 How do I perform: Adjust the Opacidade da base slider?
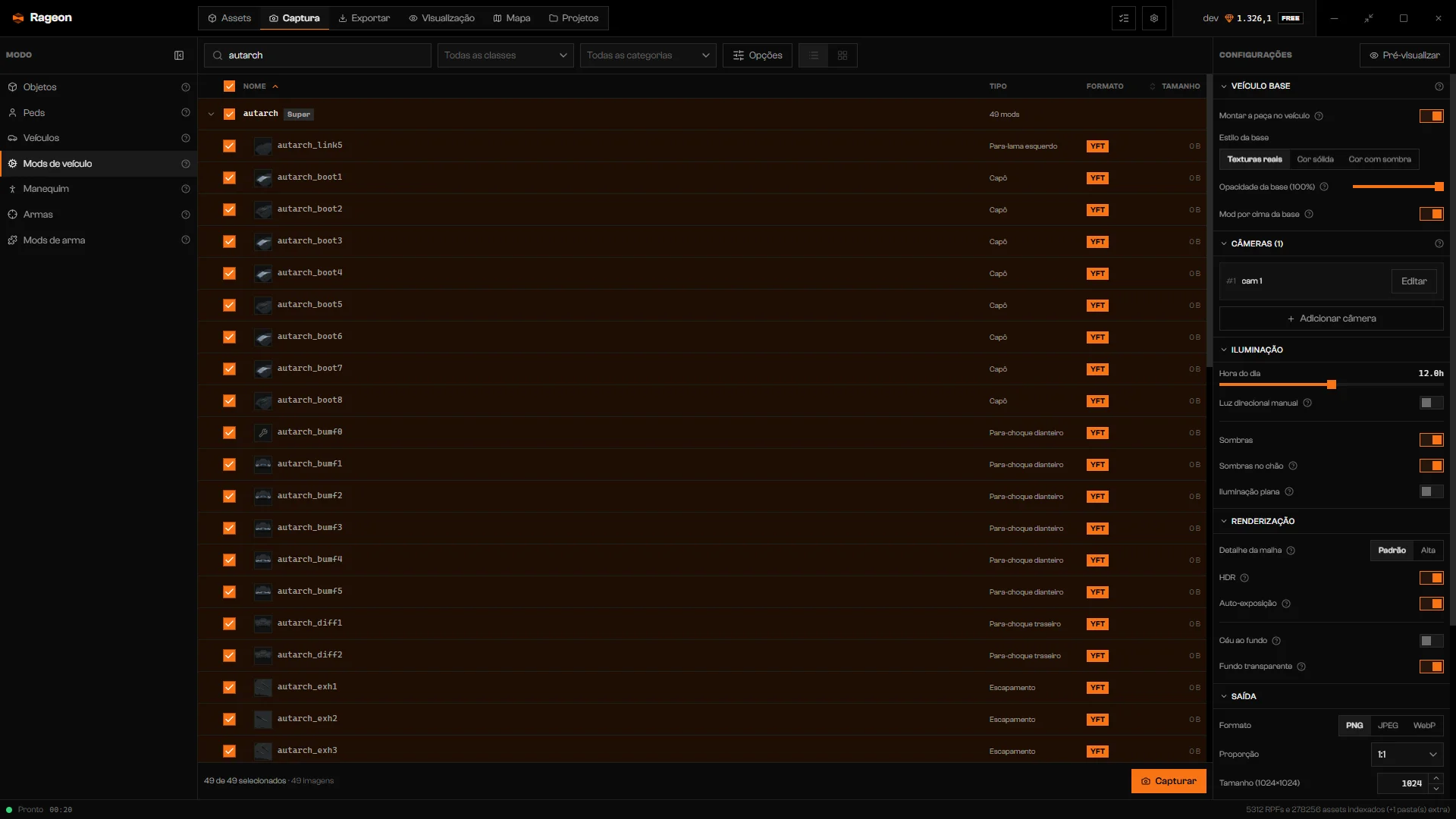click(x=1398, y=187)
